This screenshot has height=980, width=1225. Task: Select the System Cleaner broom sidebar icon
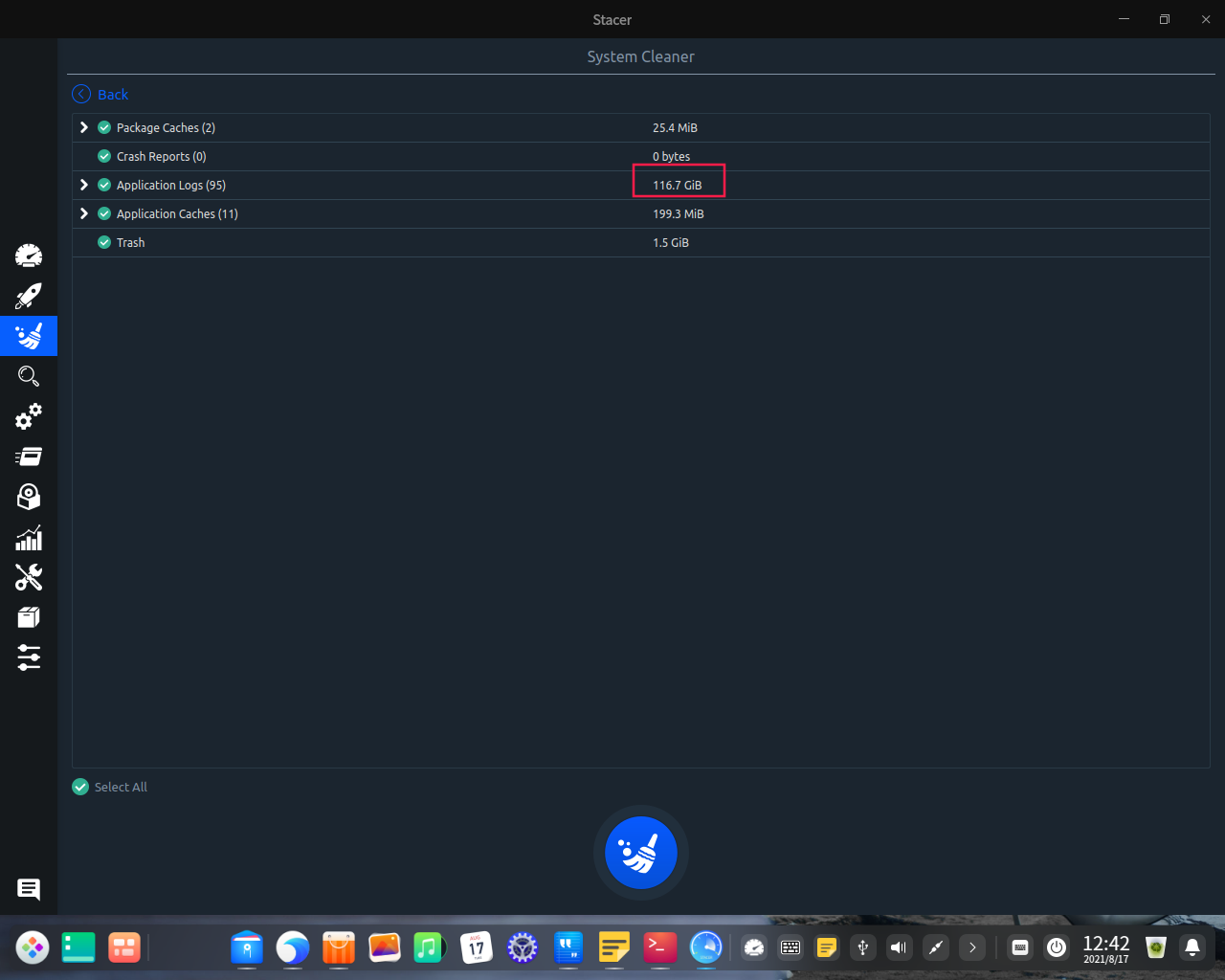point(29,336)
